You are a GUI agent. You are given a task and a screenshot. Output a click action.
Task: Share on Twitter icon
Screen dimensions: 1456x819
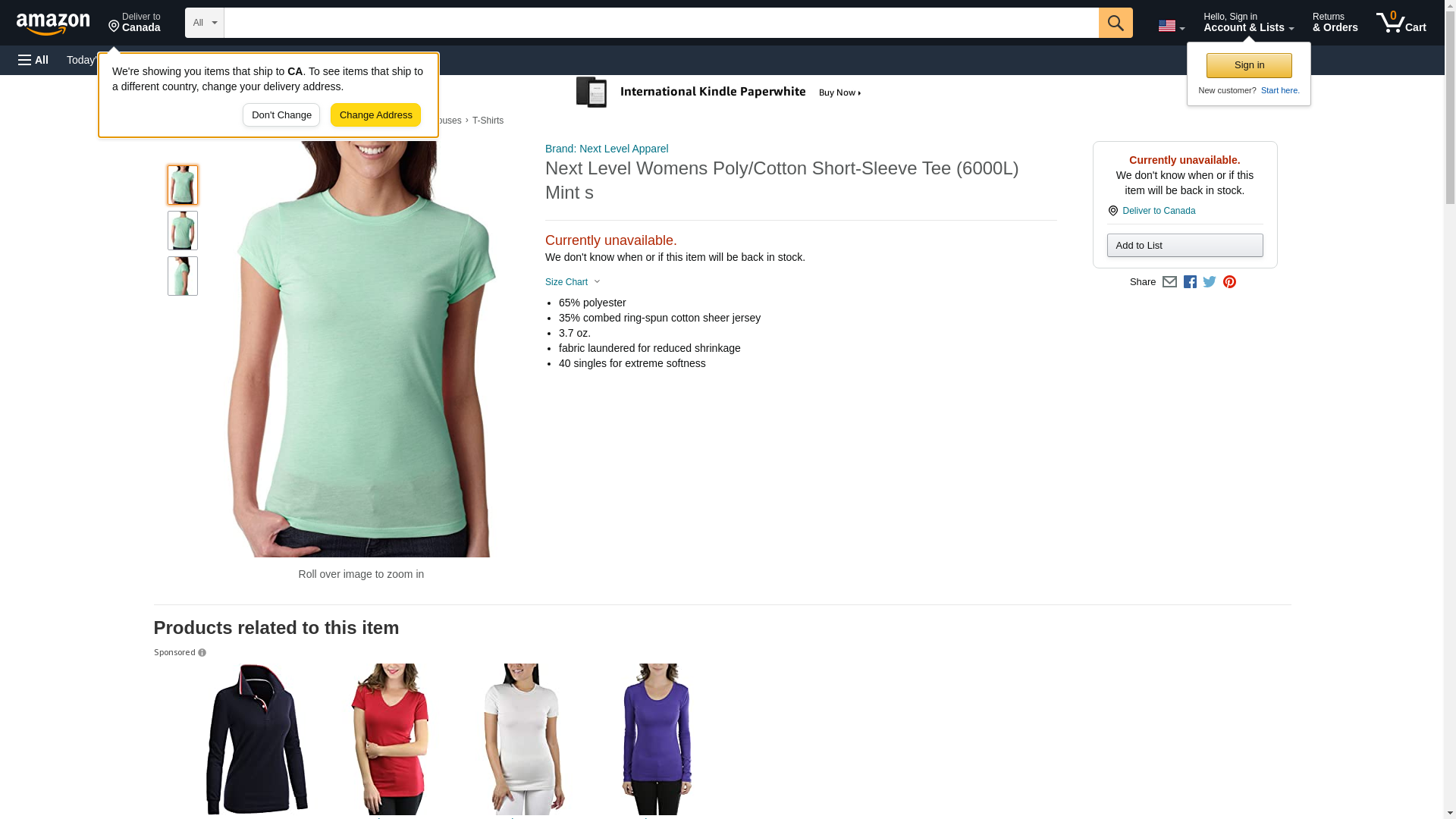(1210, 282)
